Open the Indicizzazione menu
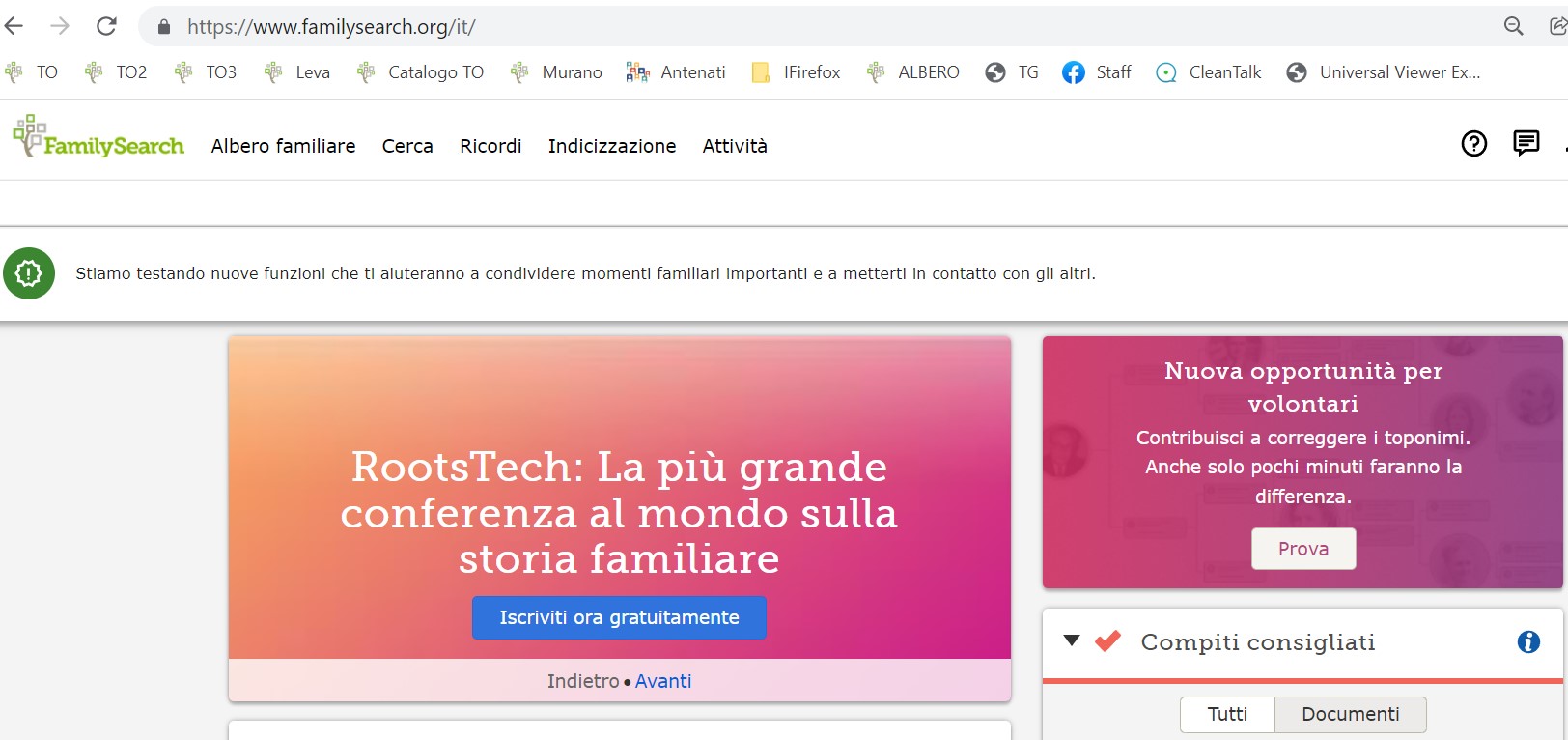Screen dimensions: 1568x740 [612, 146]
